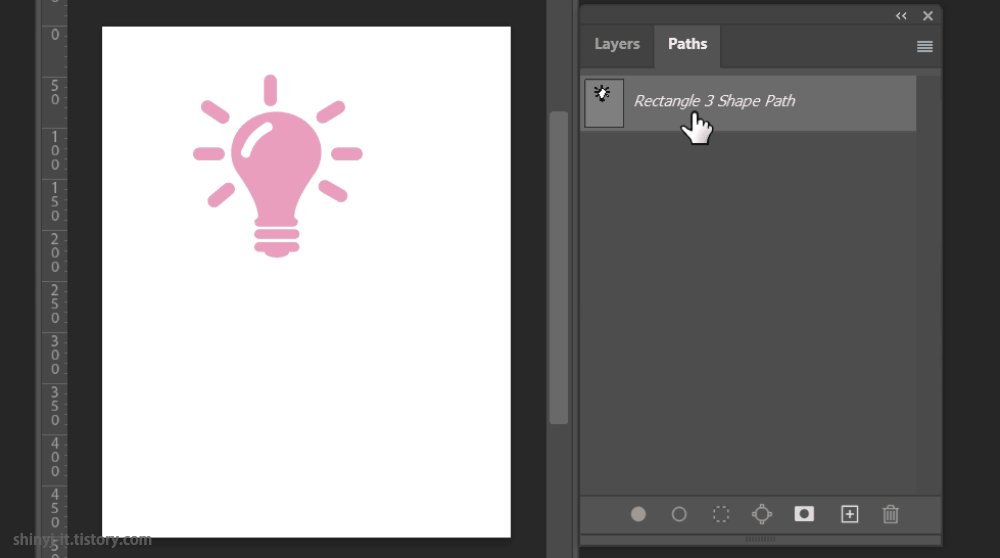Add a mask from the path
The width and height of the screenshot is (1000, 558).
click(x=804, y=514)
